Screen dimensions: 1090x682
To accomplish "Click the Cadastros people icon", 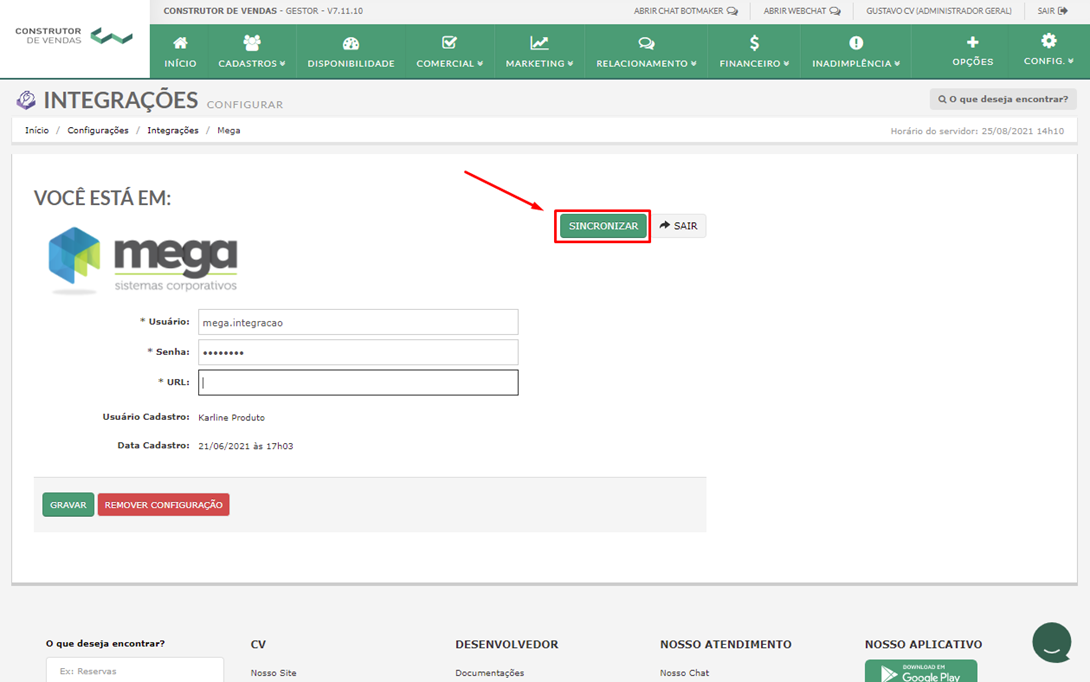I will [252, 43].
